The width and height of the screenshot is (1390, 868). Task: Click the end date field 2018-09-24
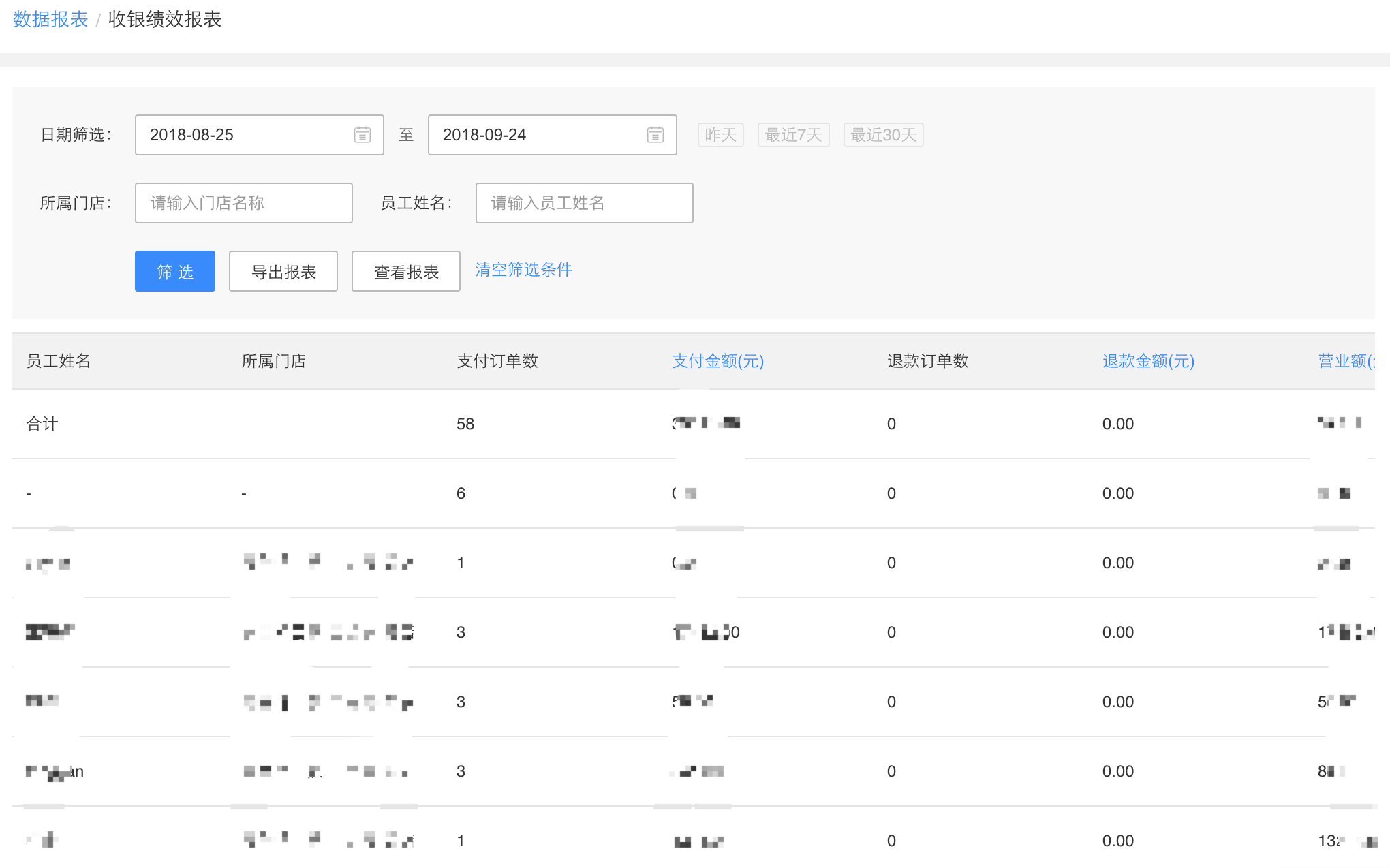(553, 135)
